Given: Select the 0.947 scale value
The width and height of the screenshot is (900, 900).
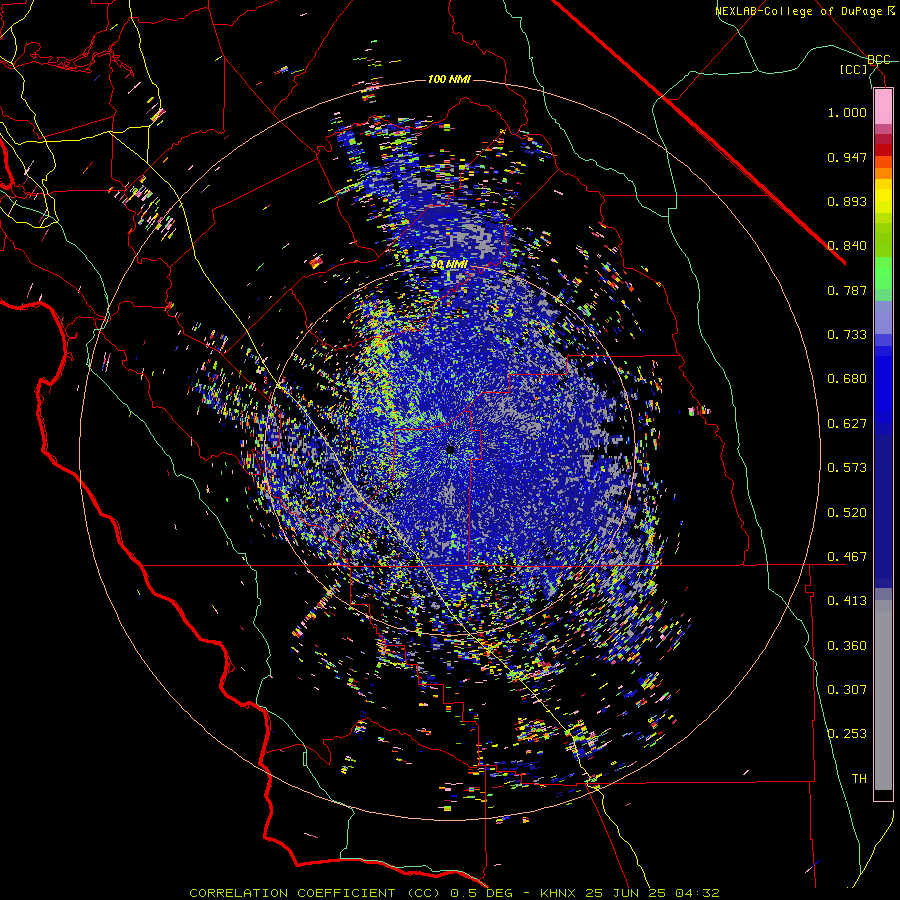Looking at the screenshot, I should click(x=847, y=157).
